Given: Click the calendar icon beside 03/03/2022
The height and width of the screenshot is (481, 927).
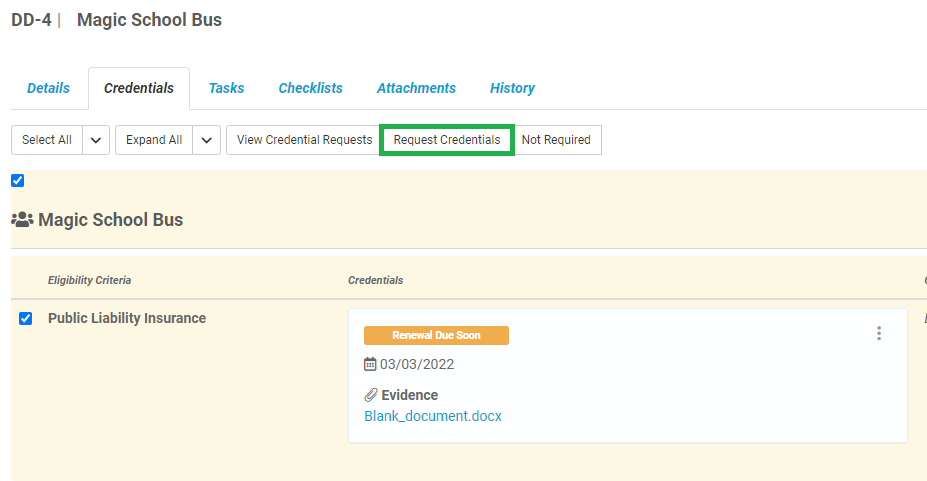Looking at the screenshot, I should coord(370,364).
